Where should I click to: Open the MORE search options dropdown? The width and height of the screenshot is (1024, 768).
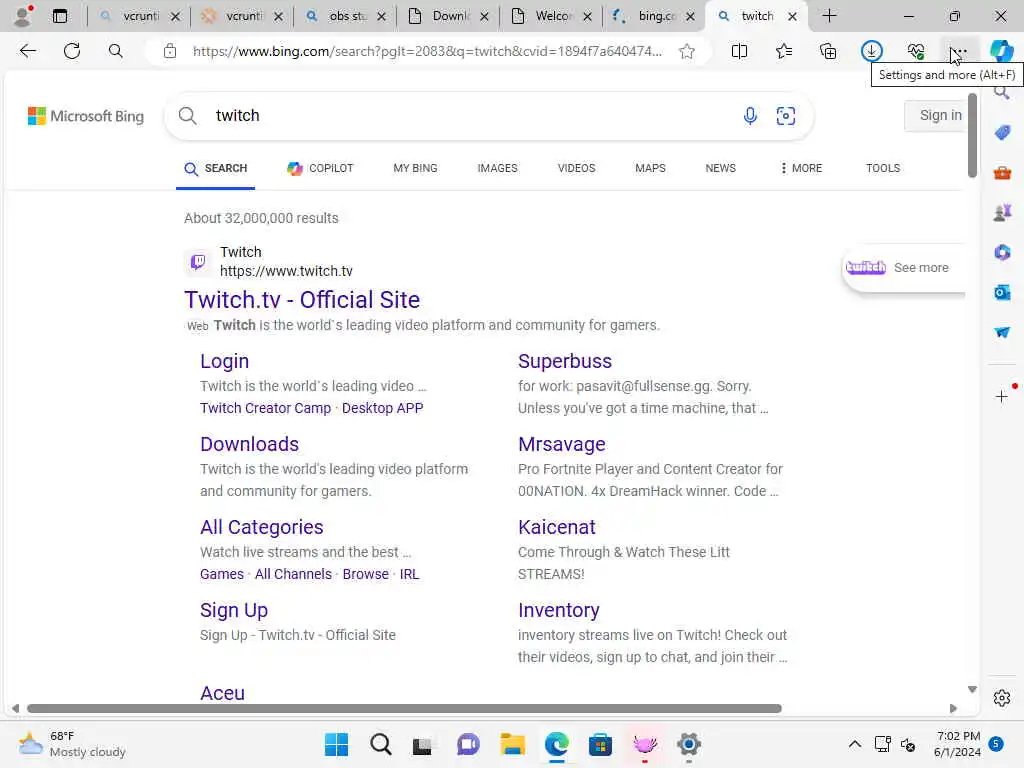click(x=801, y=168)
